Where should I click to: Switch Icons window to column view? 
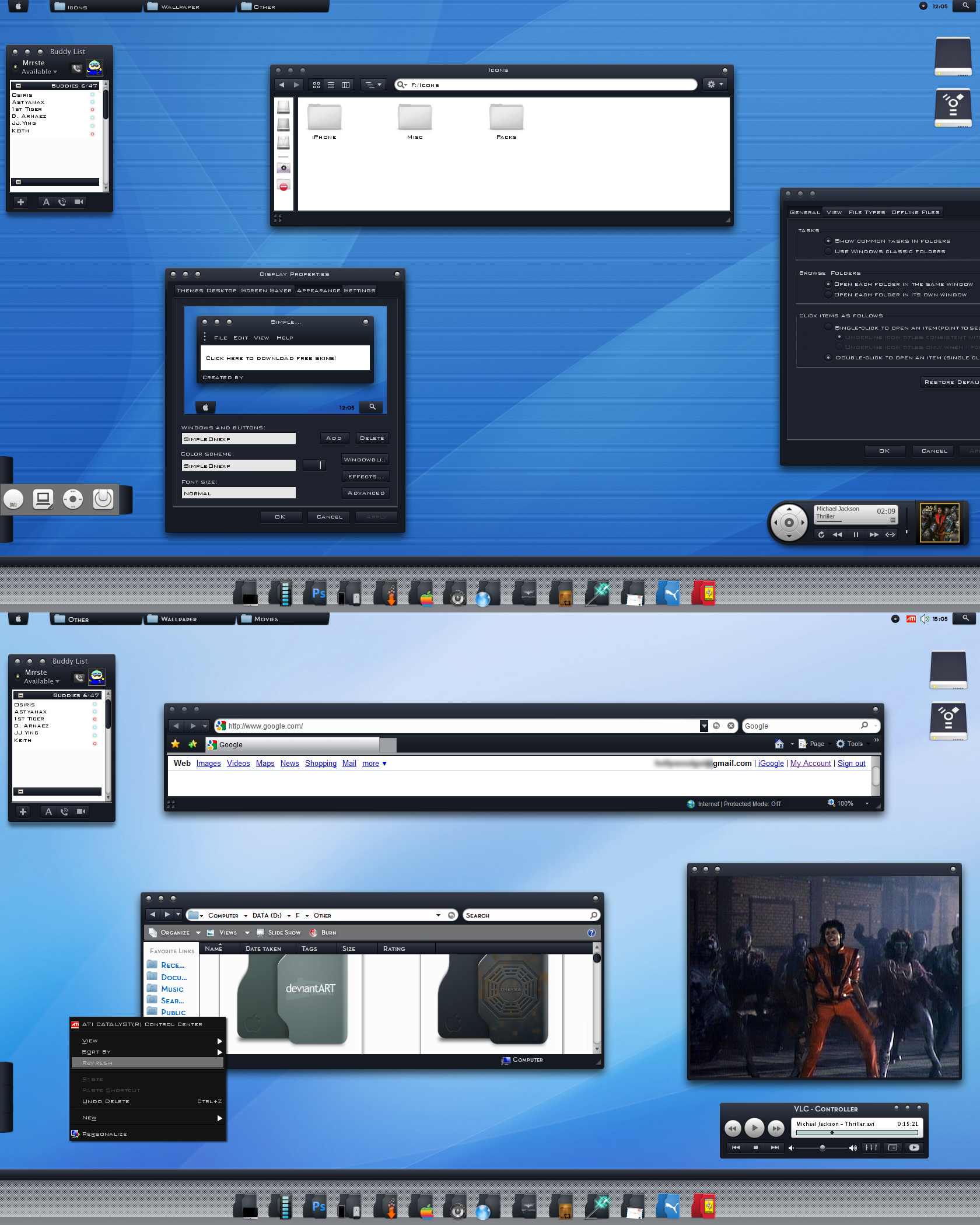[345, 85]
